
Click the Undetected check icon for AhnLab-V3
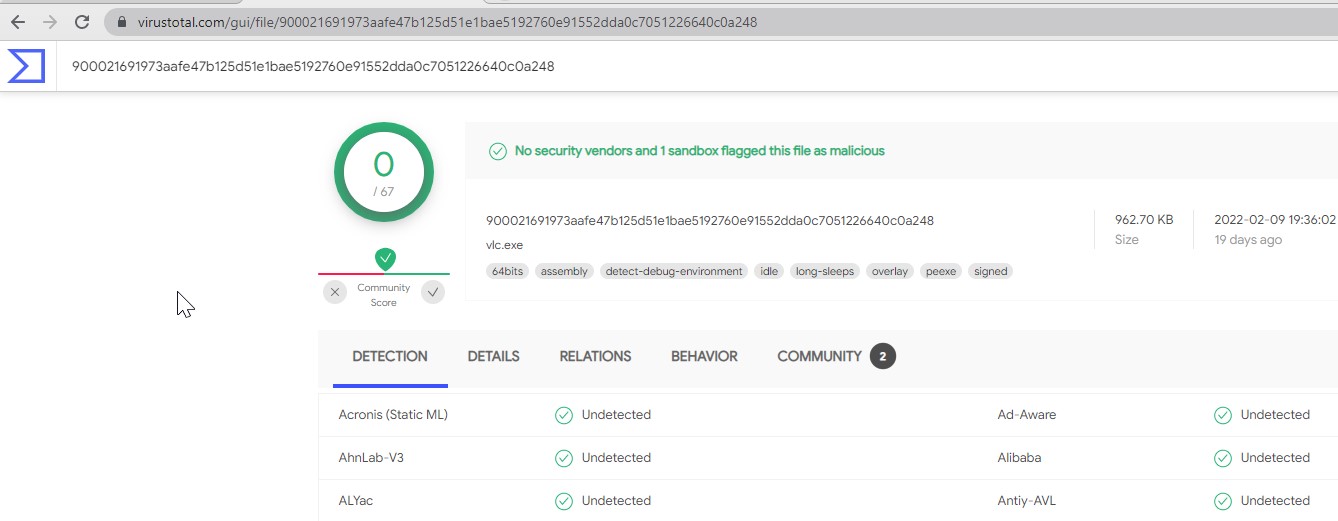point(564,458)
